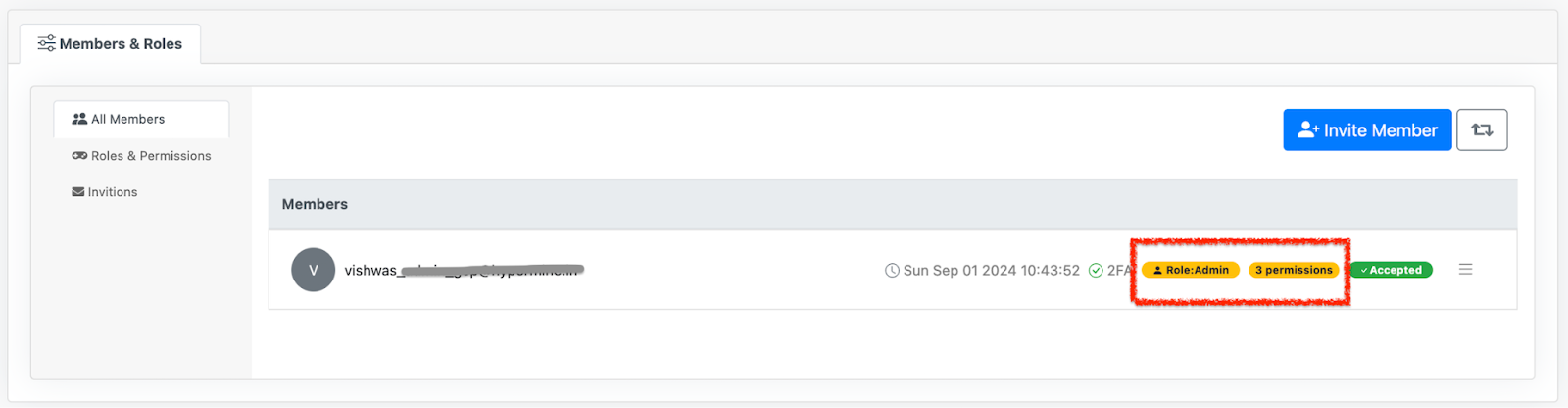Open the Members & Roles tab
The height and width of the screenshot is (408, 1568).
(x=111, y=44)
